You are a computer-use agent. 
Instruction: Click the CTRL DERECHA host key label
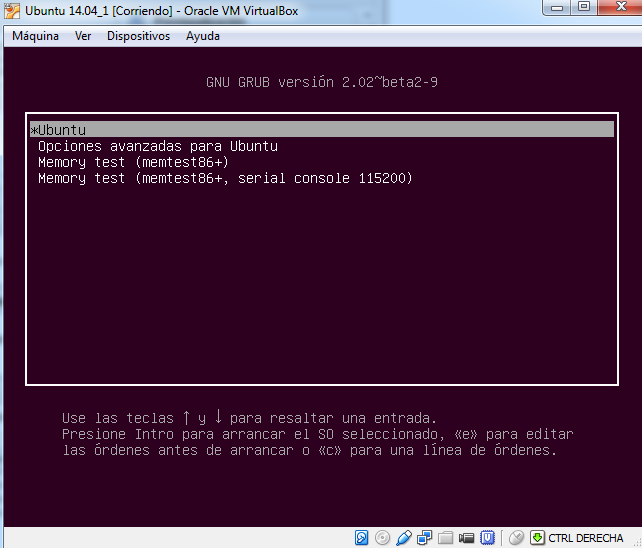click(585, 538)
